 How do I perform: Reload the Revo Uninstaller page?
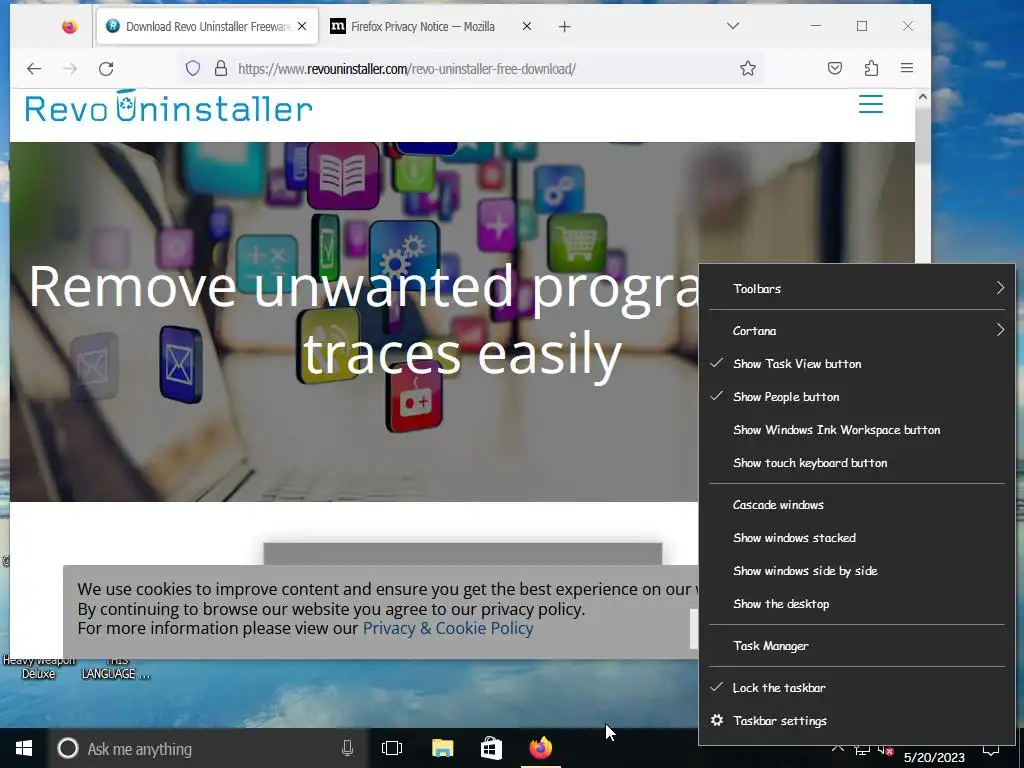tap(106, 69)
